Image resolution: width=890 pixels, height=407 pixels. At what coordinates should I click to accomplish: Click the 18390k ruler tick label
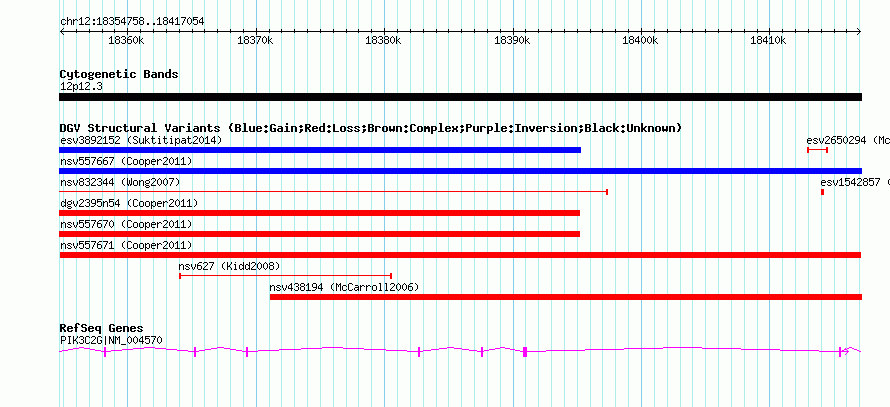pos(513,40)
